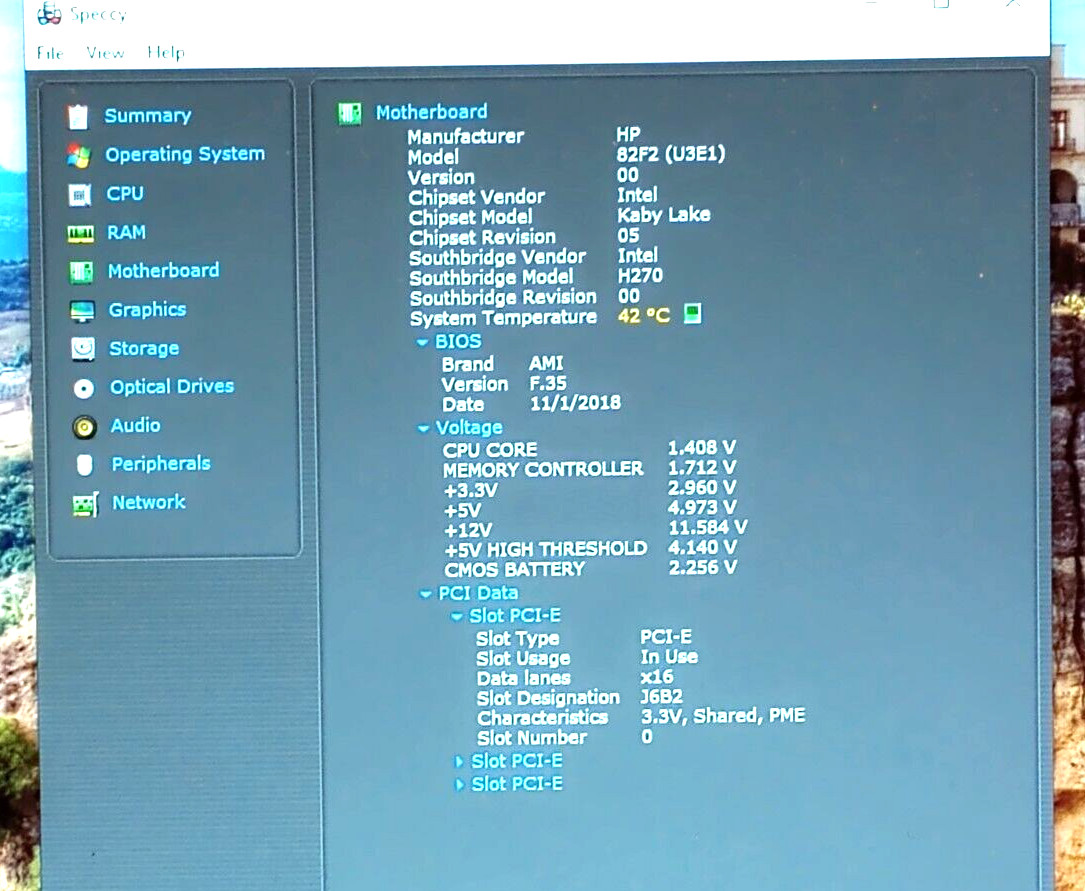Select the model value 82F2 (U3E1)
The height and width of the screenshot is (891, 1085).
[671, 154]
